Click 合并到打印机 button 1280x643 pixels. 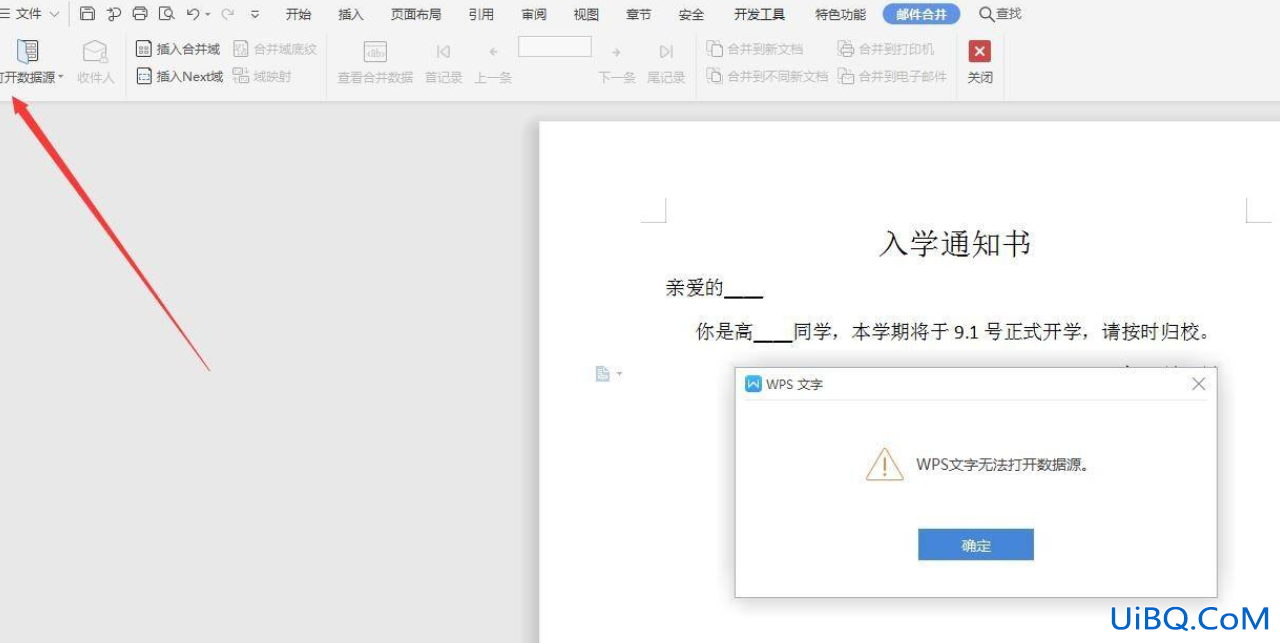click(x=886, y=48)
